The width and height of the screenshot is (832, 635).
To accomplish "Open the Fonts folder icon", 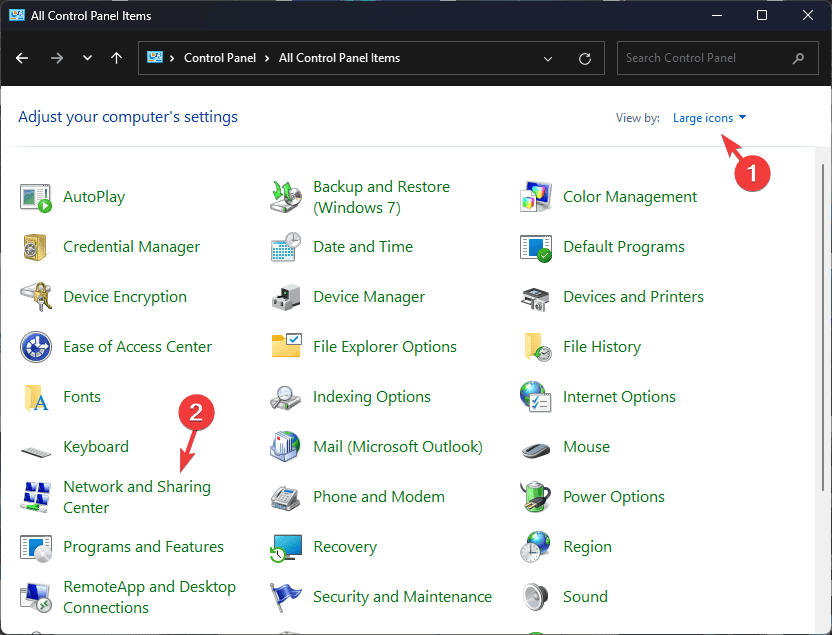I will tap(36, 398).
